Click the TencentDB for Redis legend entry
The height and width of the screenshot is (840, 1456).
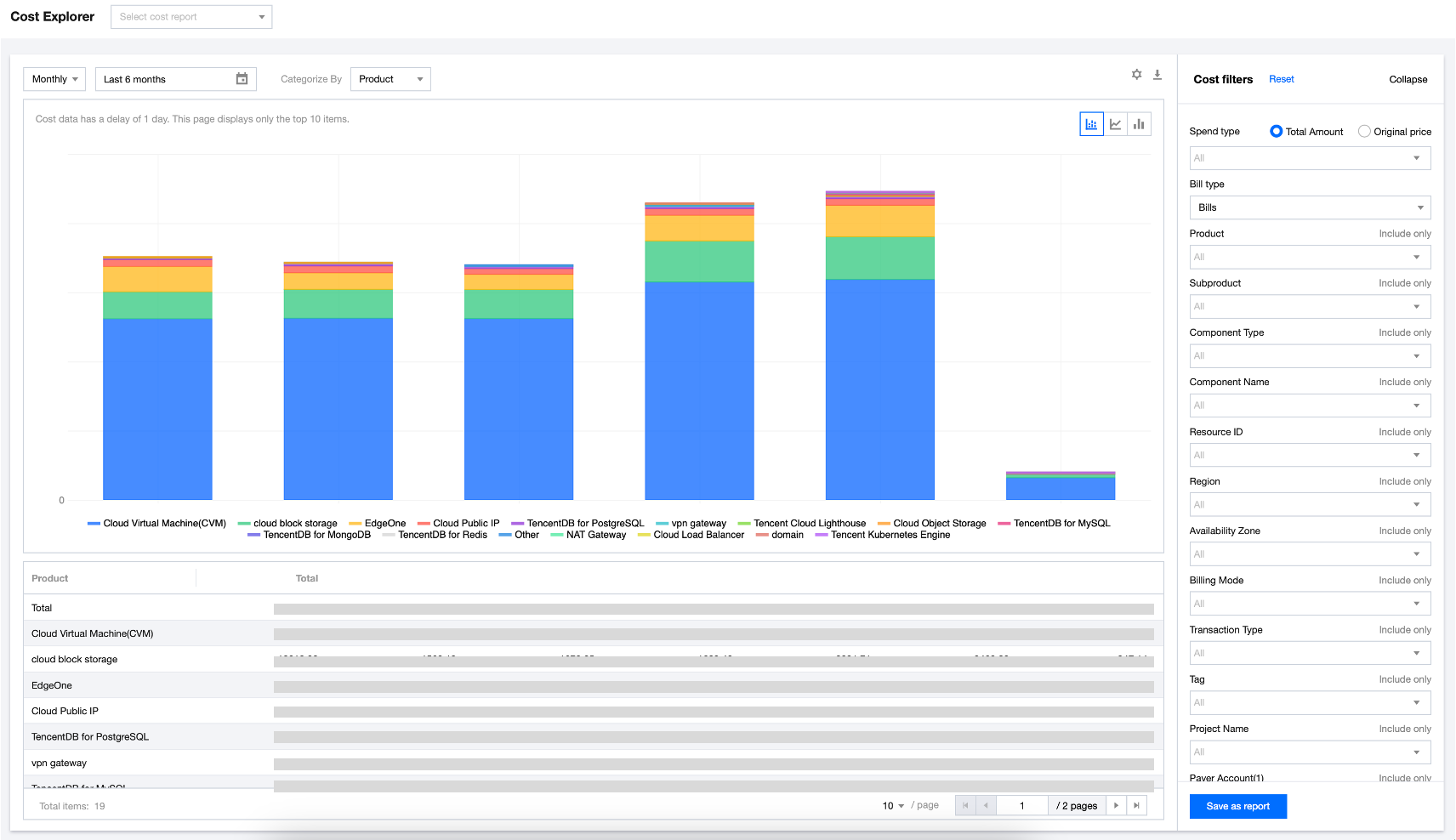click(x=435, y=535)
